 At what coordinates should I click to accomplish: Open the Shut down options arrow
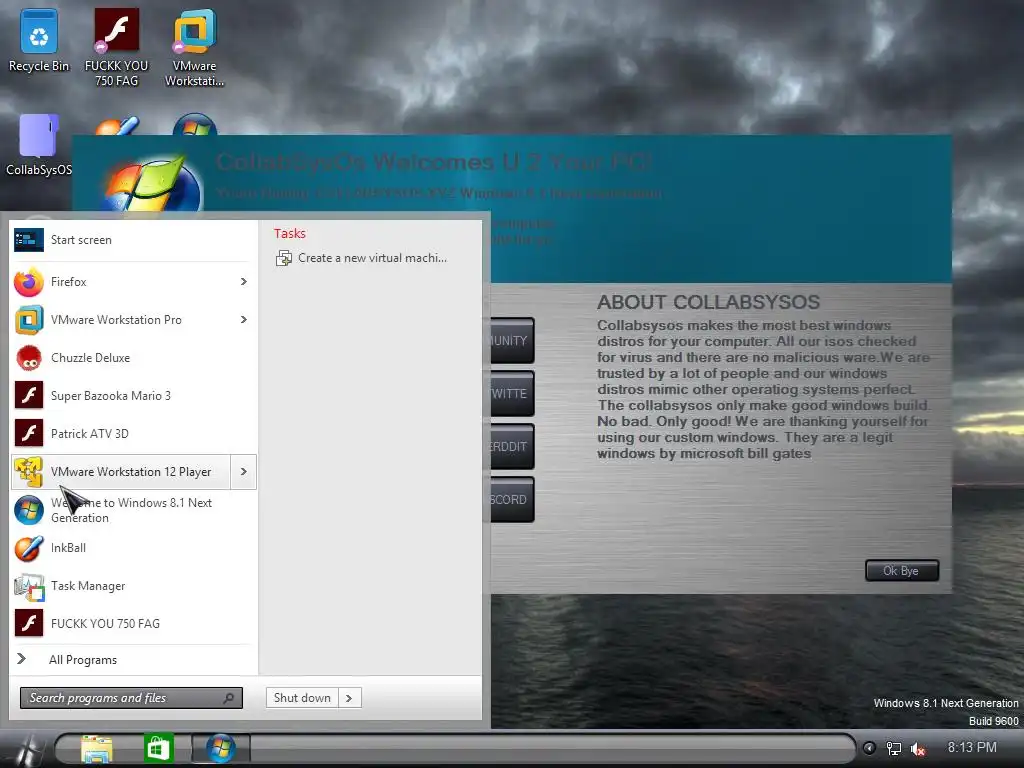pyautogui.click(x=349, y=698)
